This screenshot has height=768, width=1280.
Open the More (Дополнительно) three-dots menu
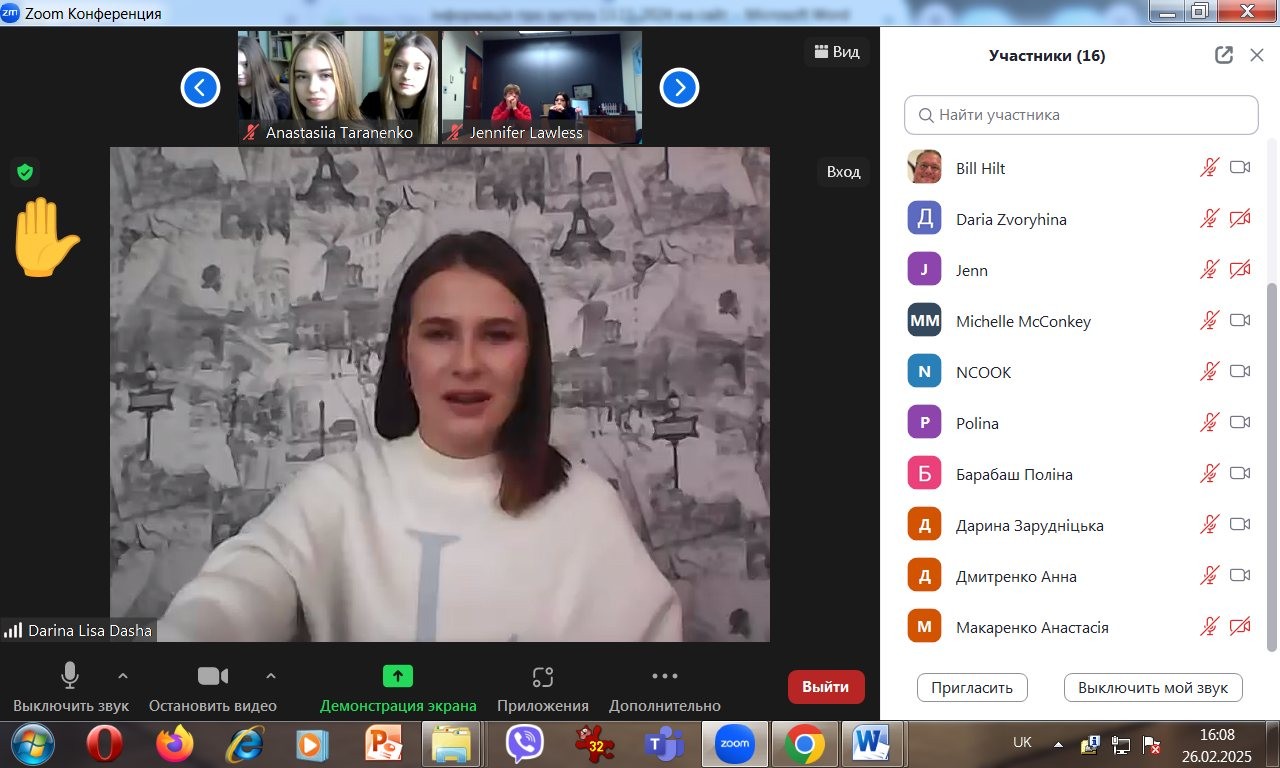point(664,677)
